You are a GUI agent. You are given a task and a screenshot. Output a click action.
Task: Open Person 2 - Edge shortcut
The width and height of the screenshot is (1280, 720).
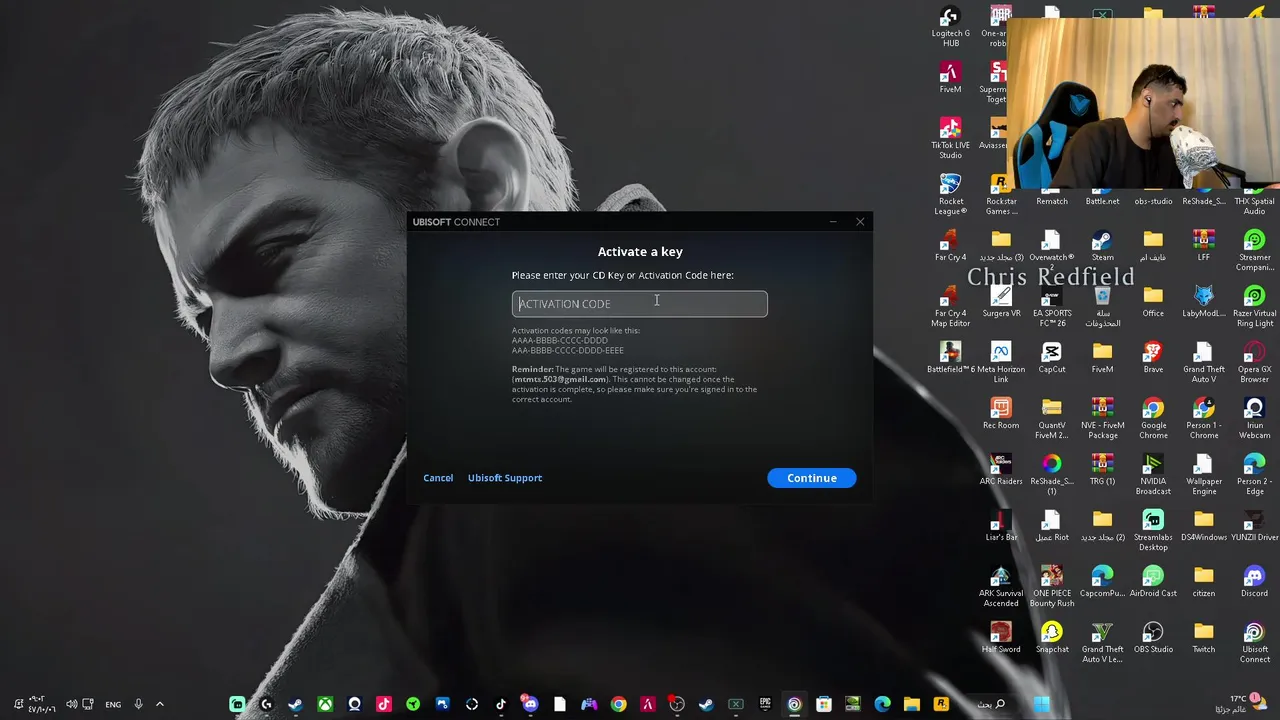[1254, 475]
